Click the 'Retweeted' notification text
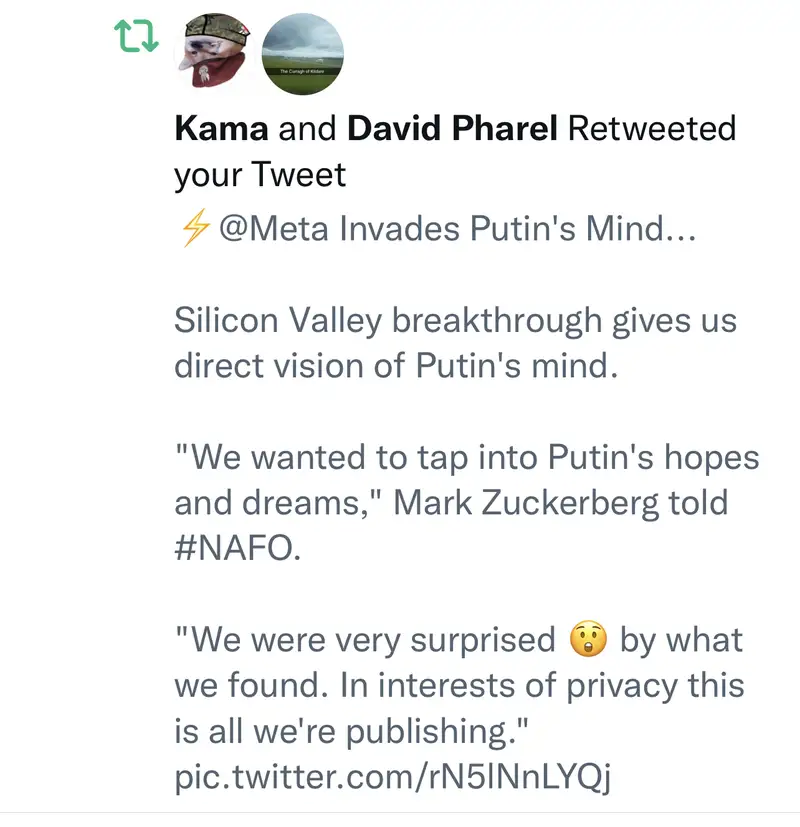The height and width of the screenshot is (827, 800). coord(651,129)
